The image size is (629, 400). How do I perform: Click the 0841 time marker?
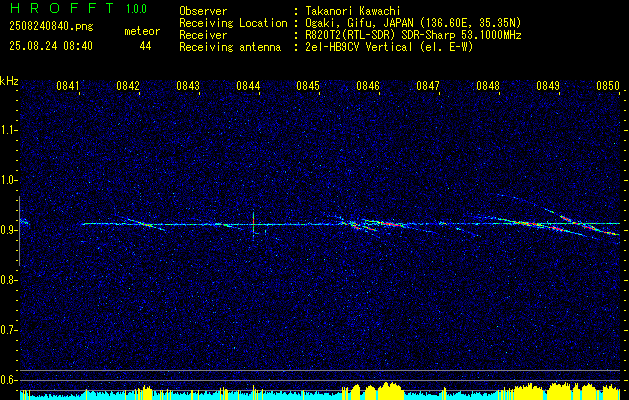(67, 86)
